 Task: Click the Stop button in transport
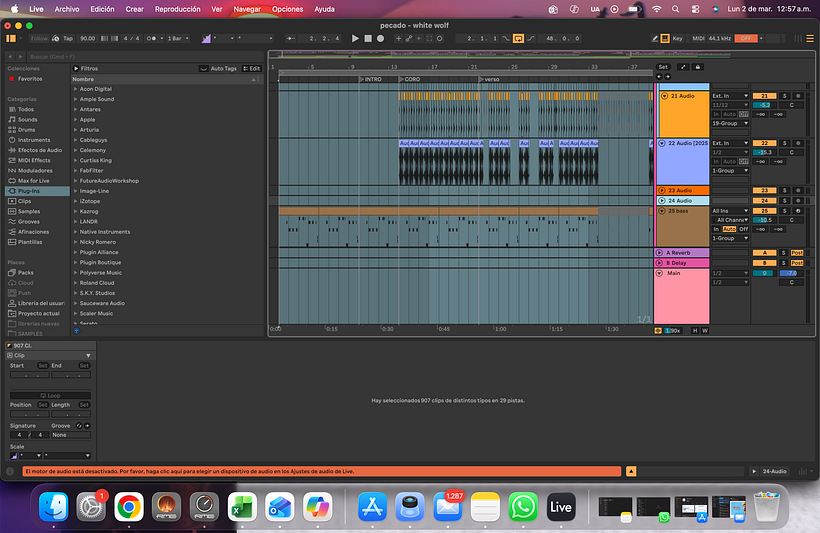coord(368,38)
